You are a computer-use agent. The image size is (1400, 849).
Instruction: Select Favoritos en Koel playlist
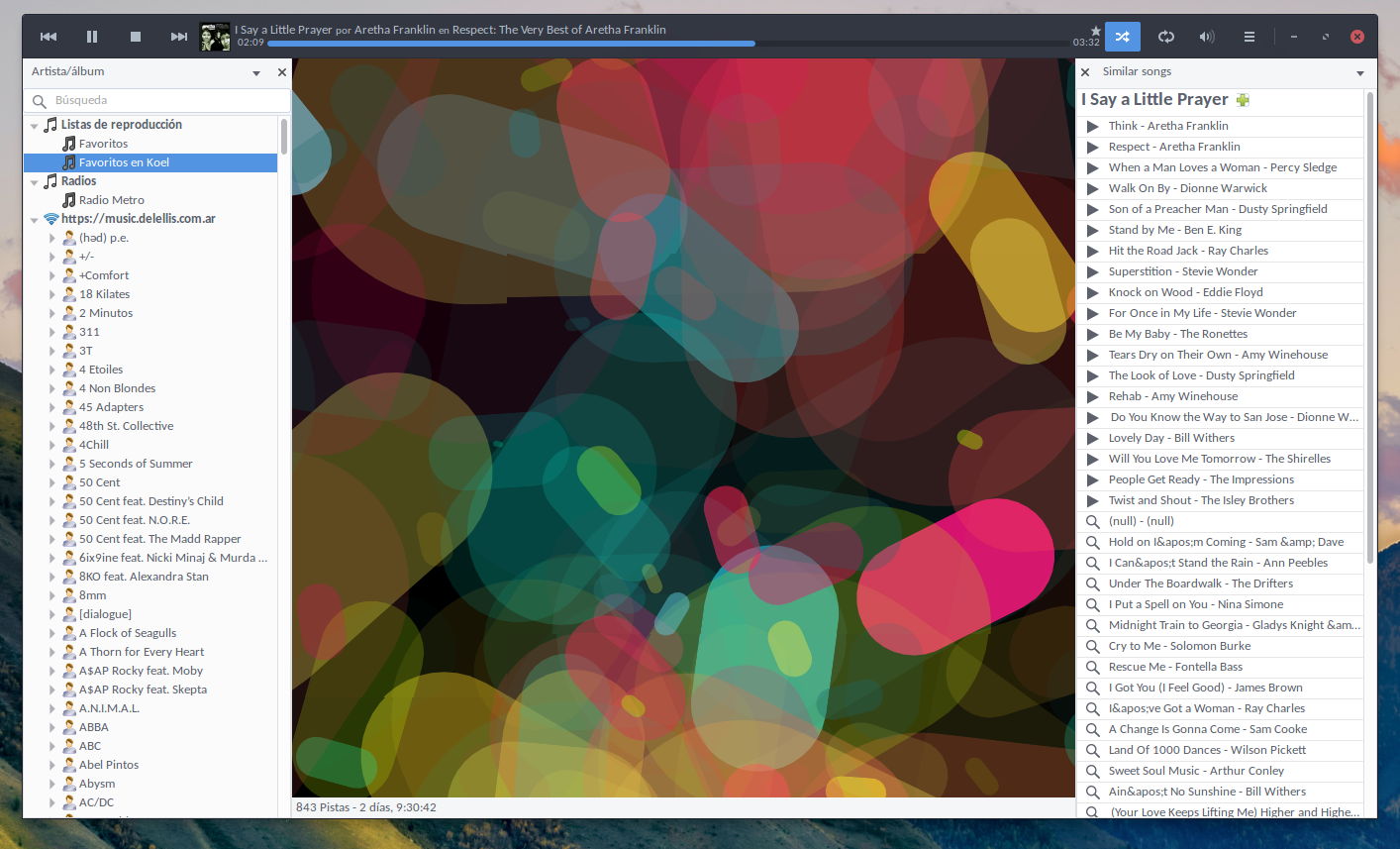[x=124, y=162]
